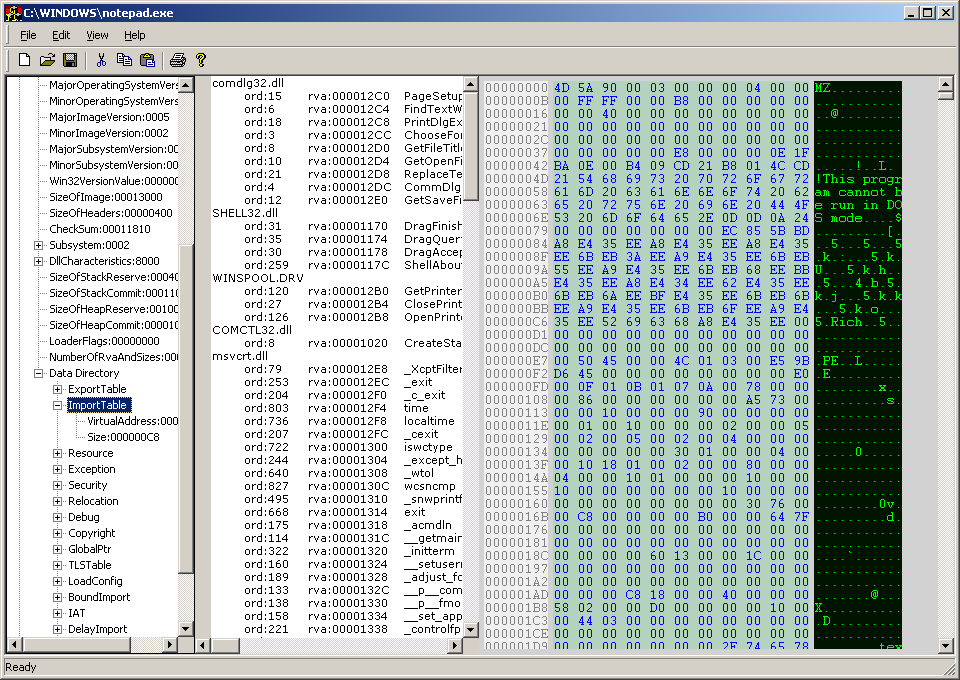Expand the ExportTable node
Screen dimensions: 960x680
pos(58,389)
